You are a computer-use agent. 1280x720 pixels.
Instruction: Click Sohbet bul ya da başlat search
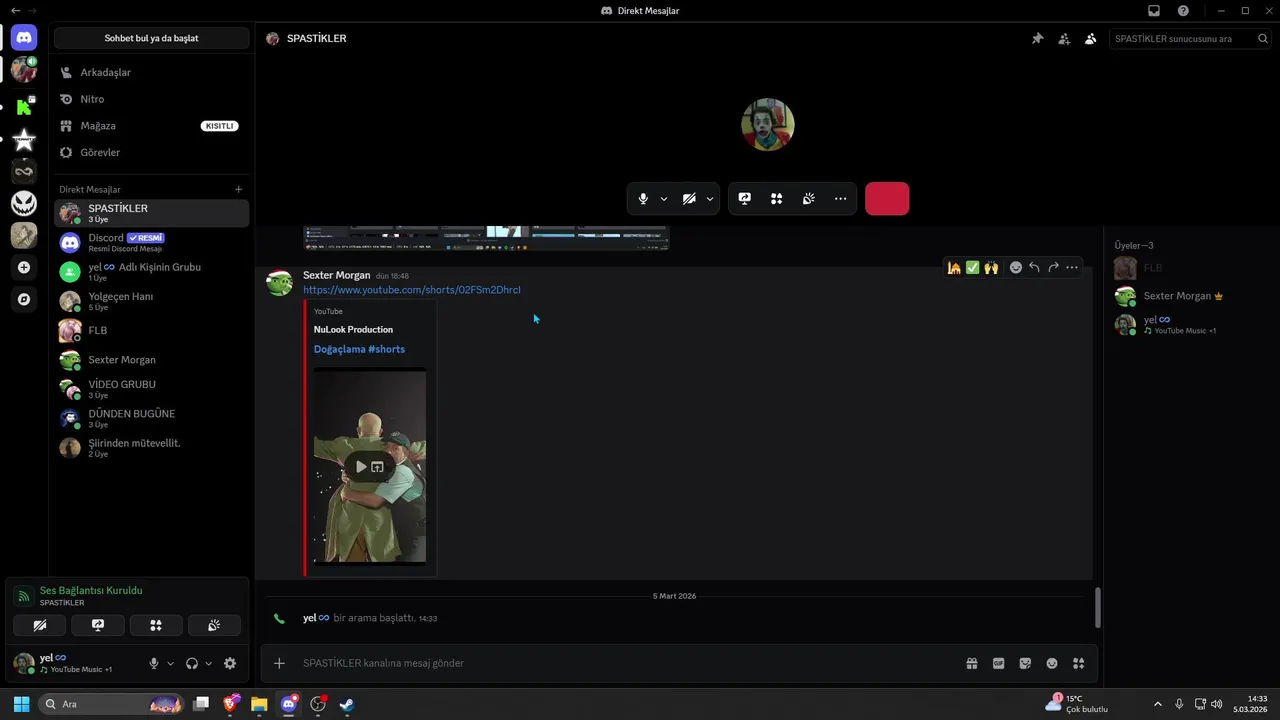coord(151,38)
